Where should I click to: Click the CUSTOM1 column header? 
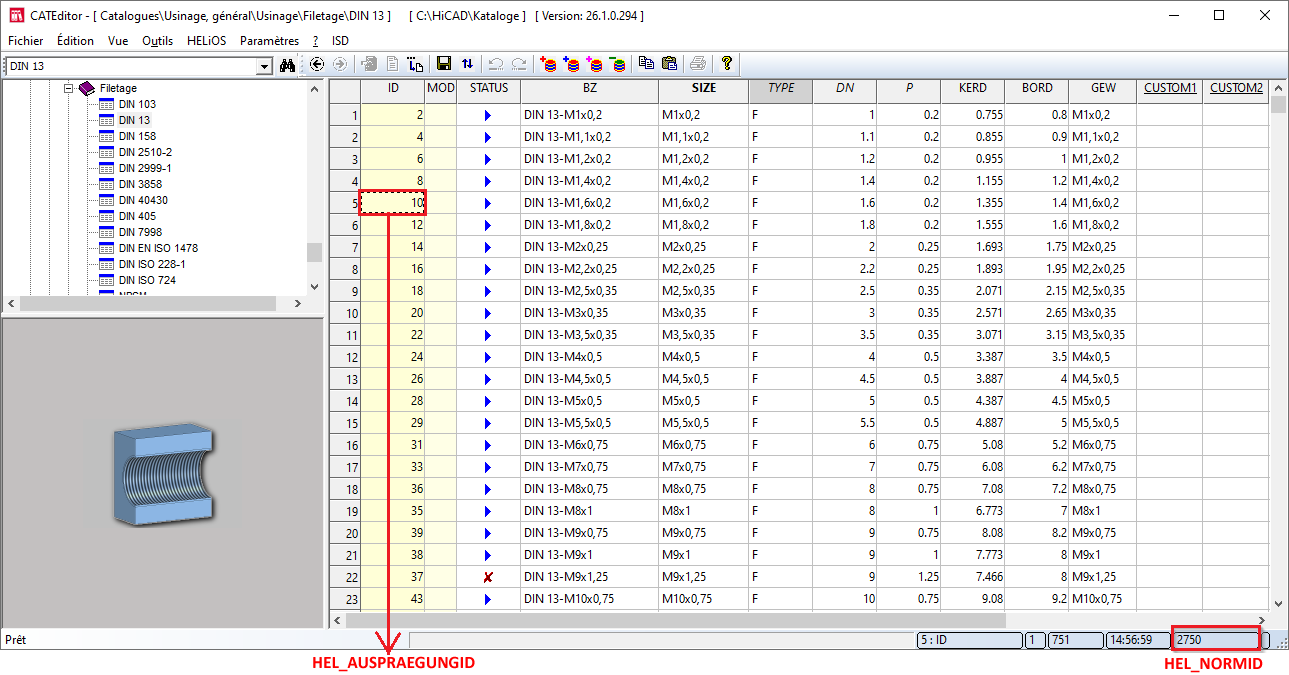pyautogui.click(x=1170, y=88)
